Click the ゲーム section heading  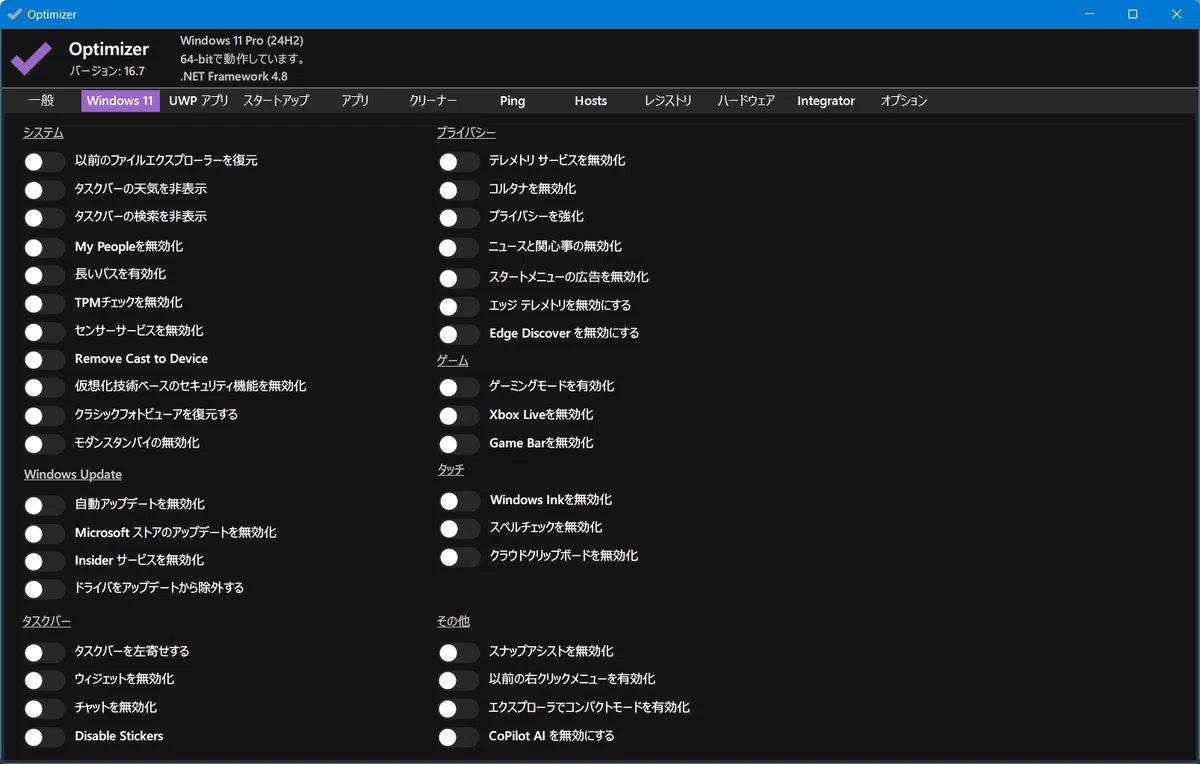pyautogui.click(x=453, y=361)
